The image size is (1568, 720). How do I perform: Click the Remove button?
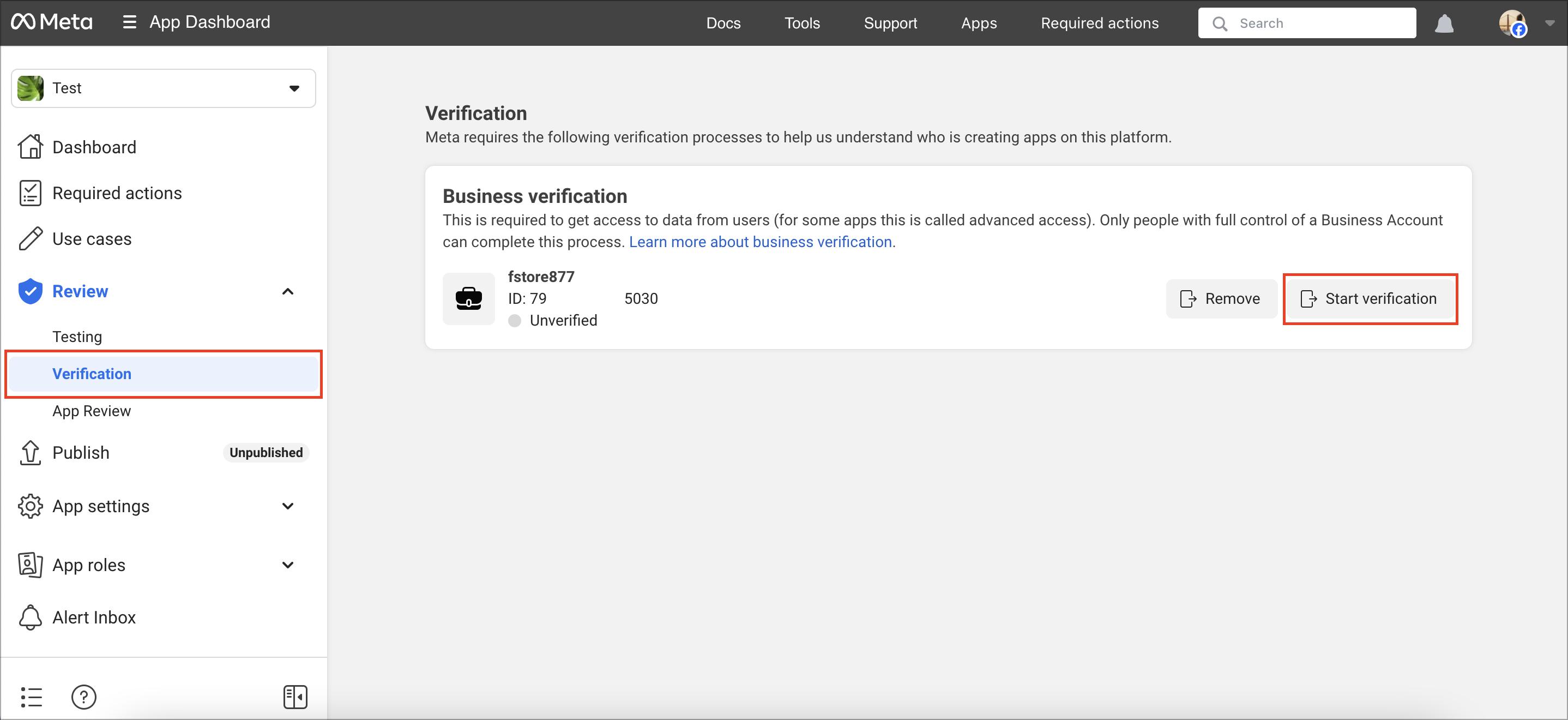tap(1221, 298)
